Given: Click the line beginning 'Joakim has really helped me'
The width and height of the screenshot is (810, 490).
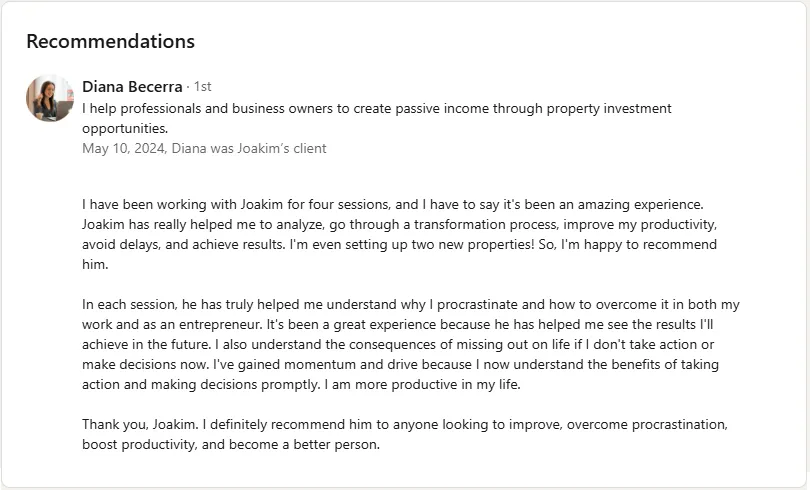Looking at the screenshot, I should [x=399, y=225].
